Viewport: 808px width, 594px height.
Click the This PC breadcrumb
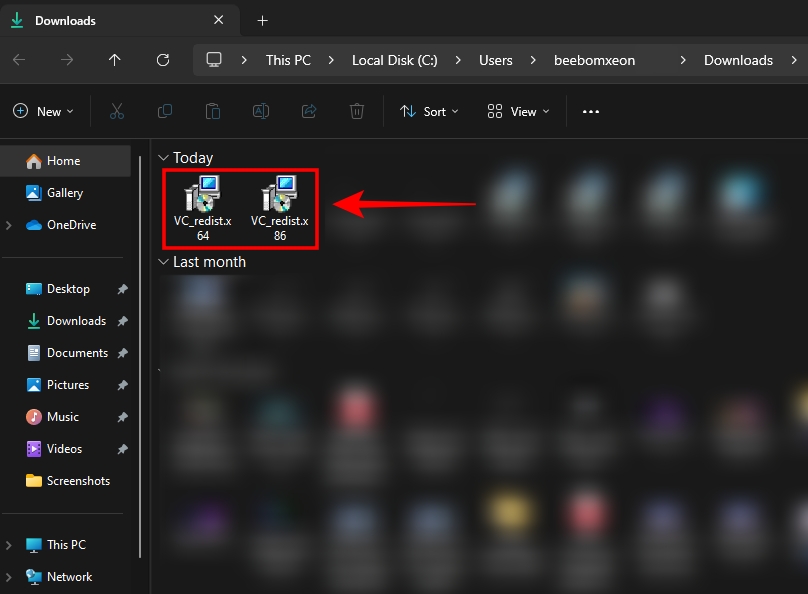pos(288,60)
